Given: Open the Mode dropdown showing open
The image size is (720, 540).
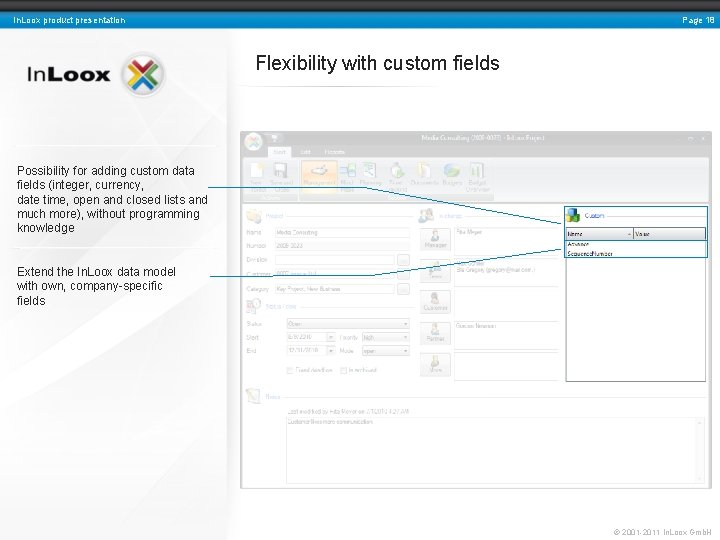Looking at the screenshot, I should (385, 350).
